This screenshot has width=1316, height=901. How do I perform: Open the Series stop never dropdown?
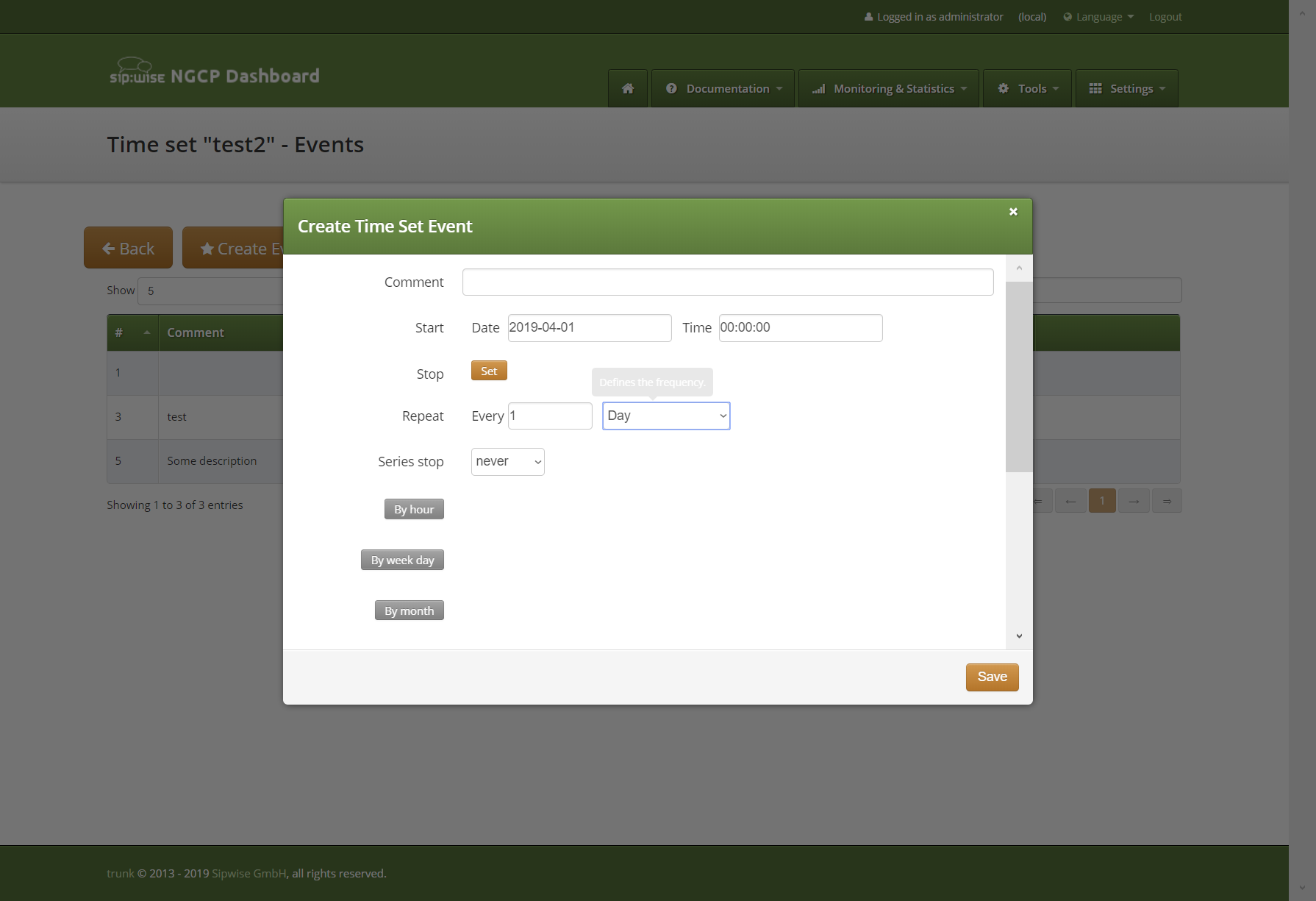507,462
